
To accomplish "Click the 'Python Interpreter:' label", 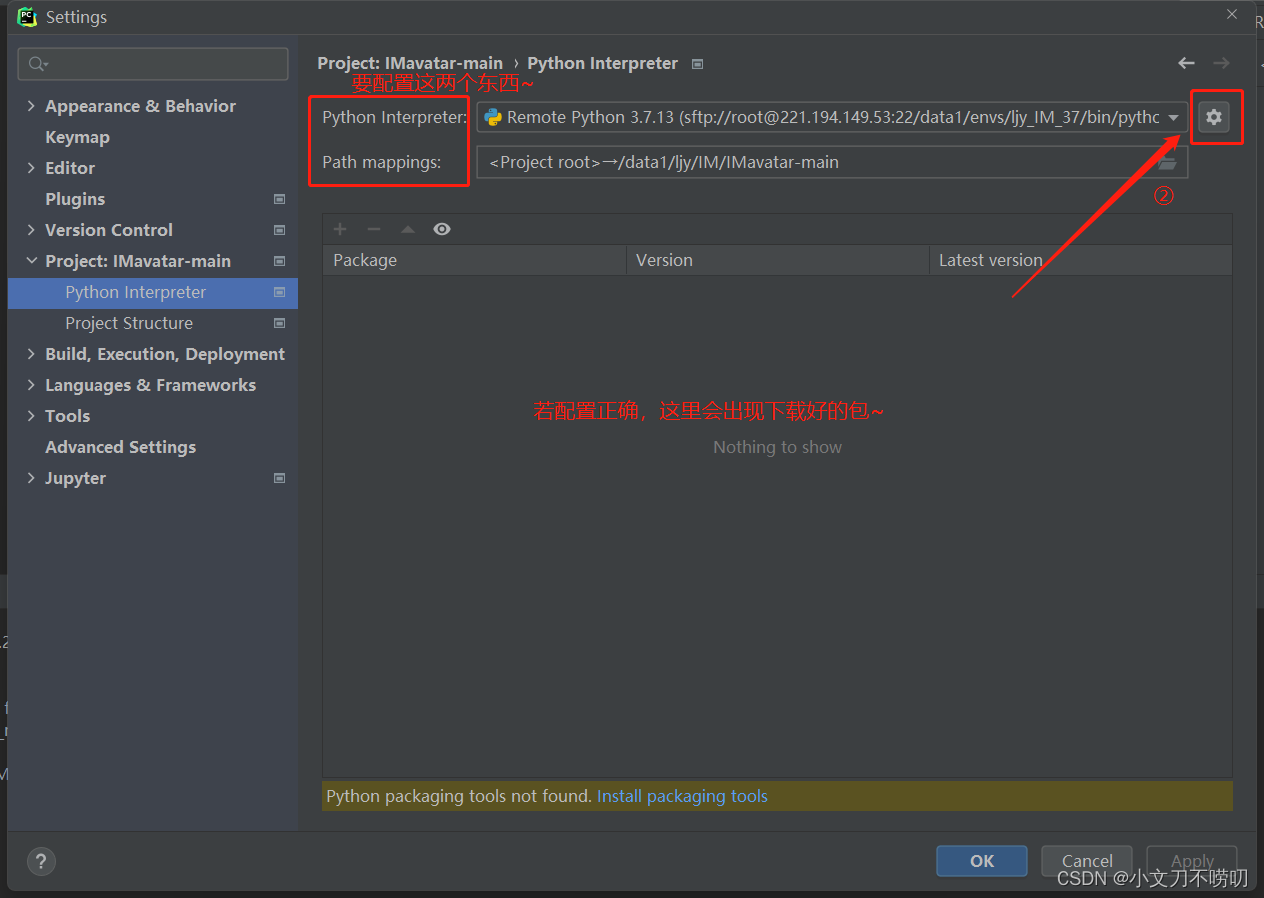I will click(394, 117).
